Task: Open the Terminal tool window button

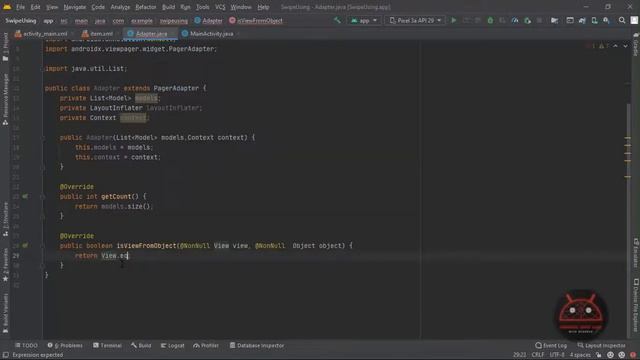Action: (x=107, y=346)
